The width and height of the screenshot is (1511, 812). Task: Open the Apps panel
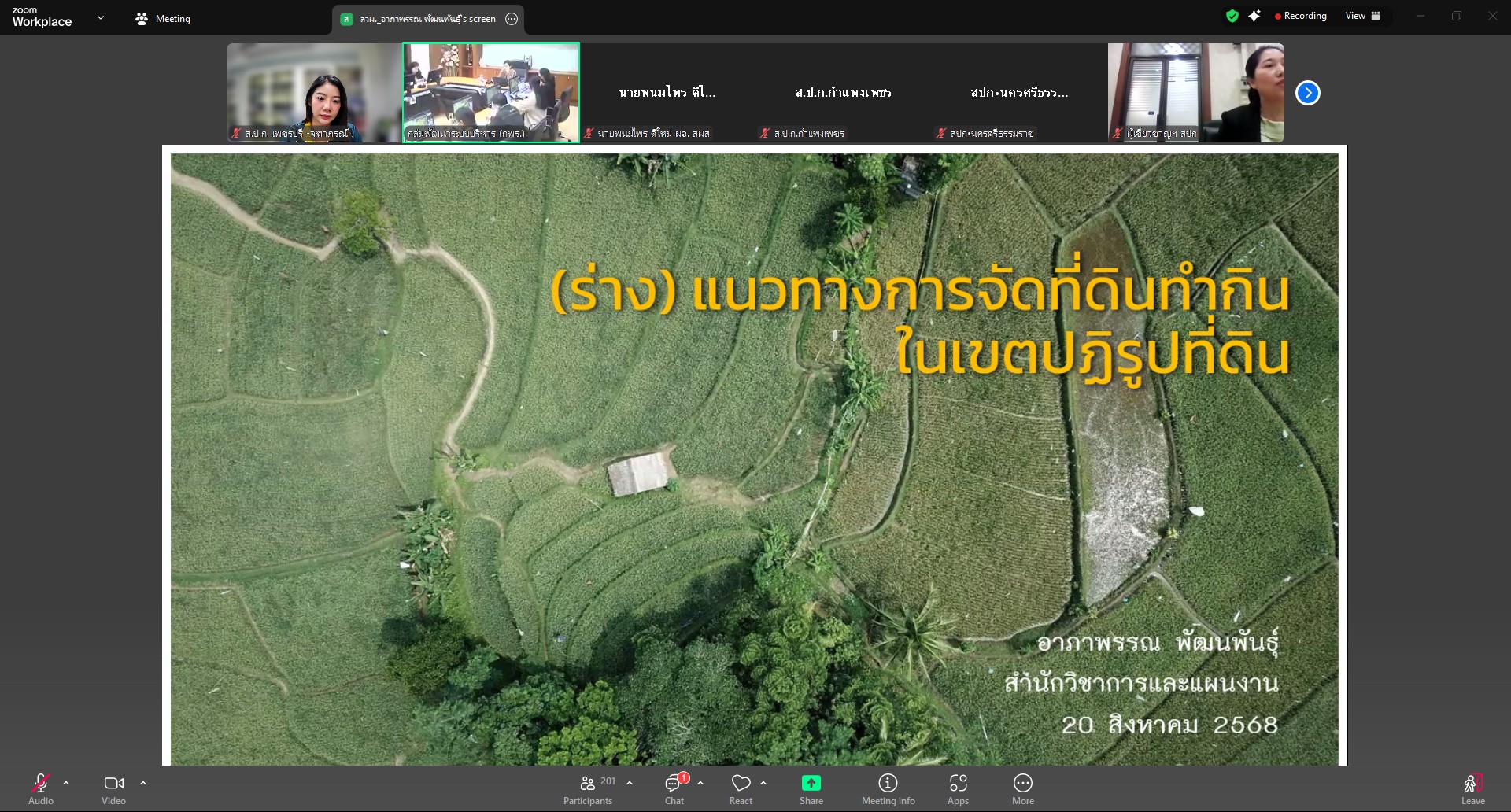pyautogui.click(x=958, y=789)
